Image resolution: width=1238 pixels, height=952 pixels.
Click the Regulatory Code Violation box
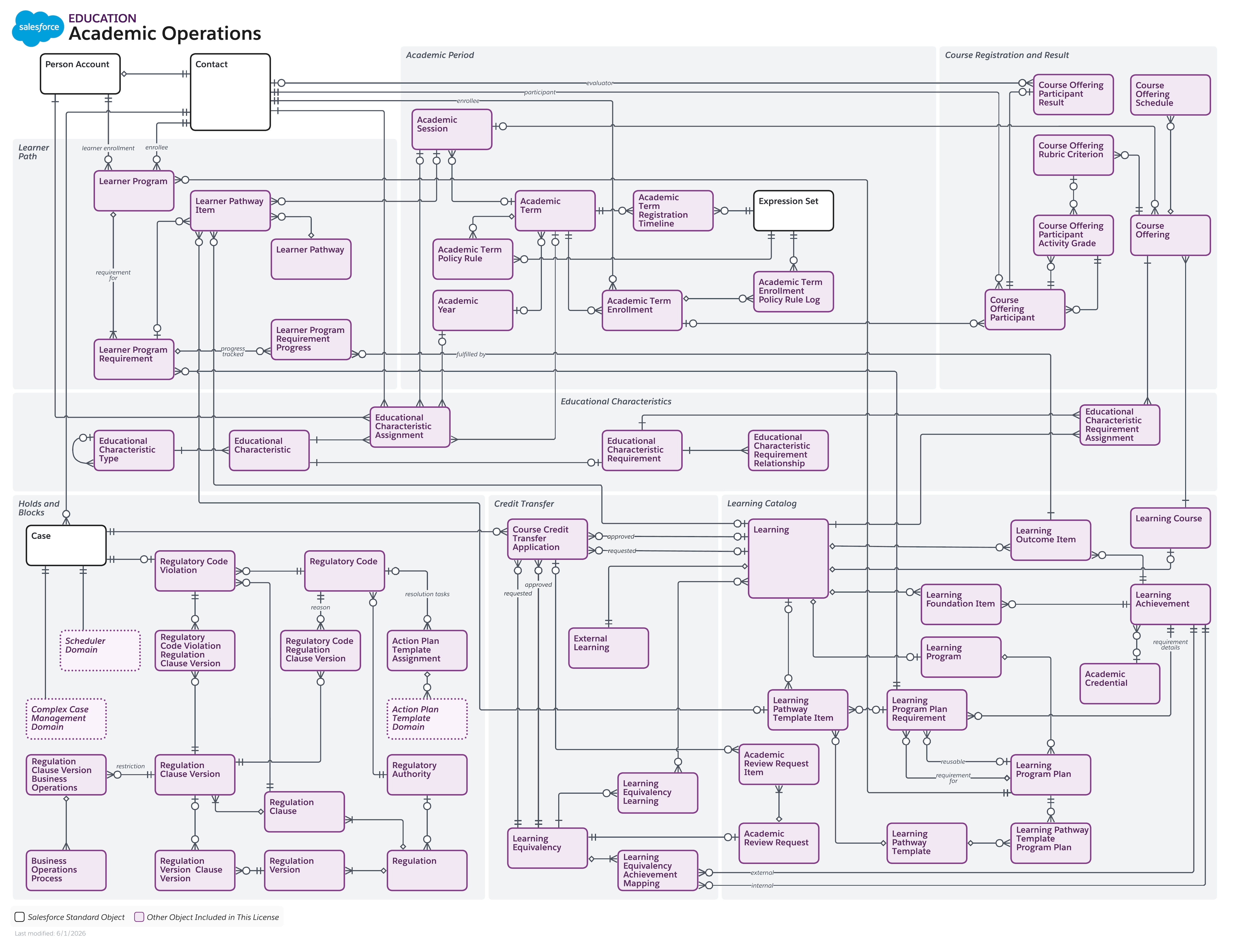coord(195,571)
